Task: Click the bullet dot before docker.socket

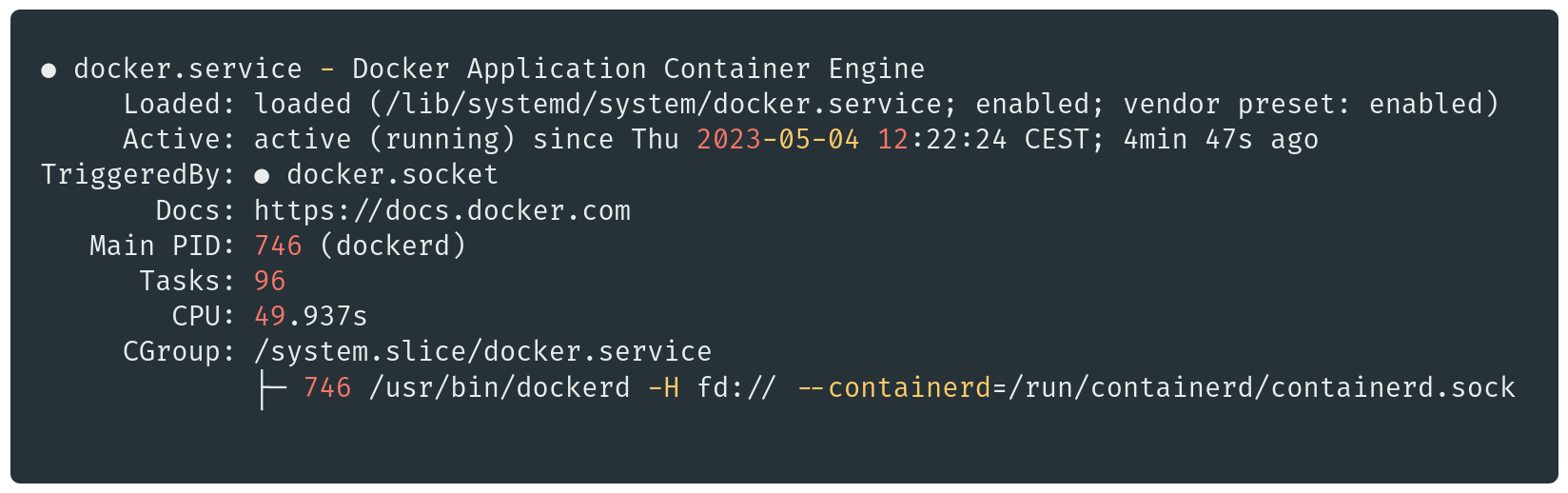Action: tap(262, 176)
